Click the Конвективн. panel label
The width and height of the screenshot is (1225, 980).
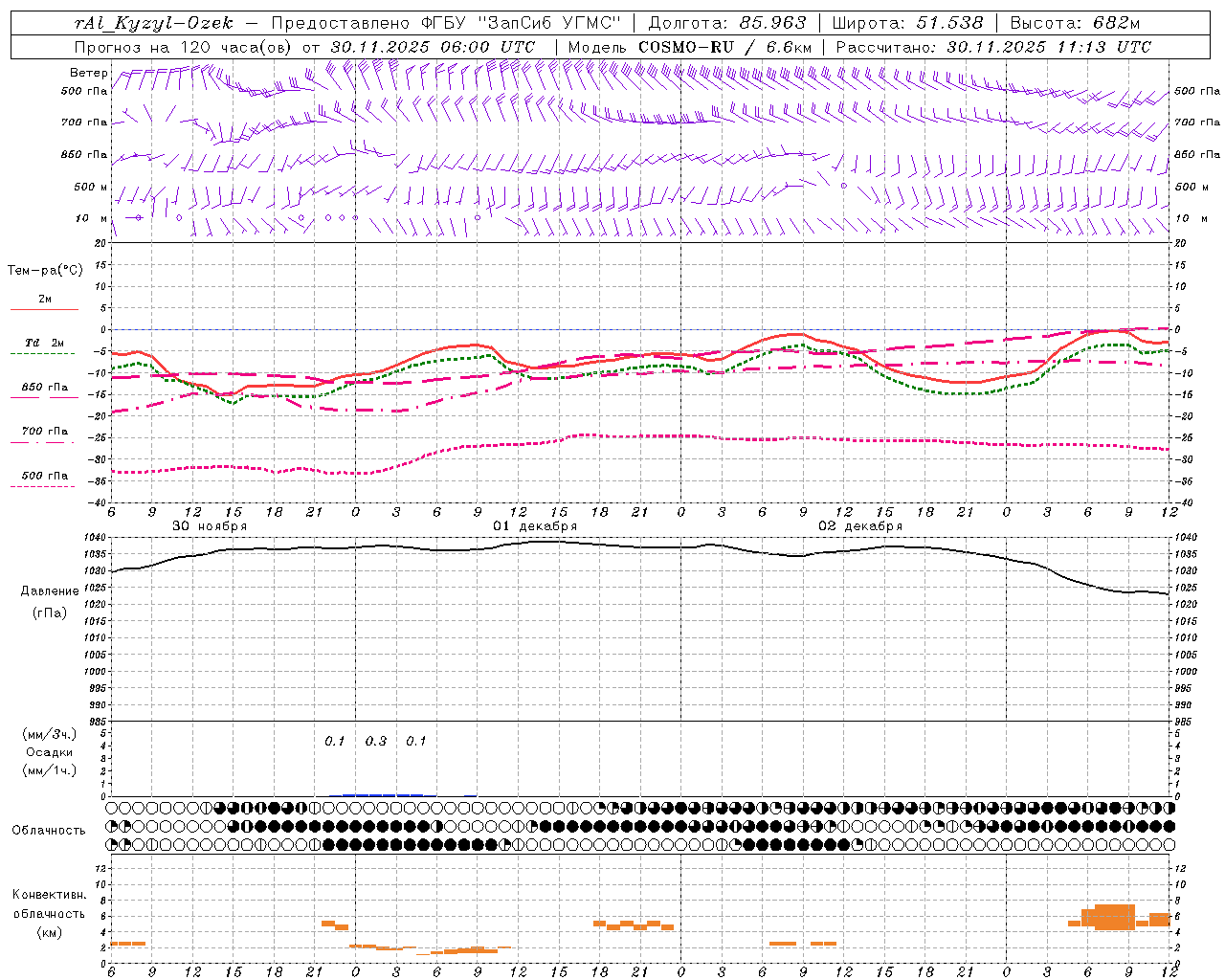point(49,895)
